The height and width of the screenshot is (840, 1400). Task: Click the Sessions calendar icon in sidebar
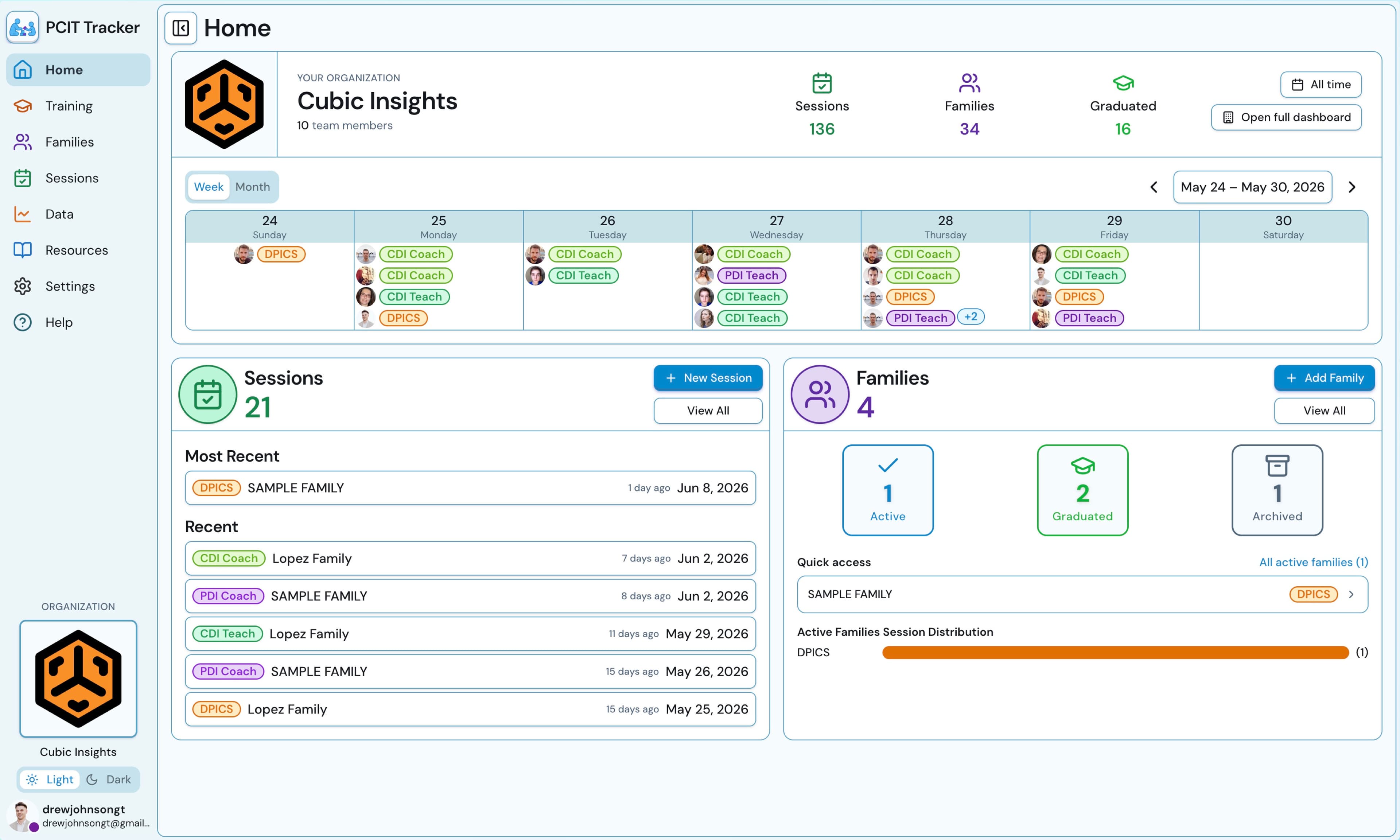click(23, 178)
